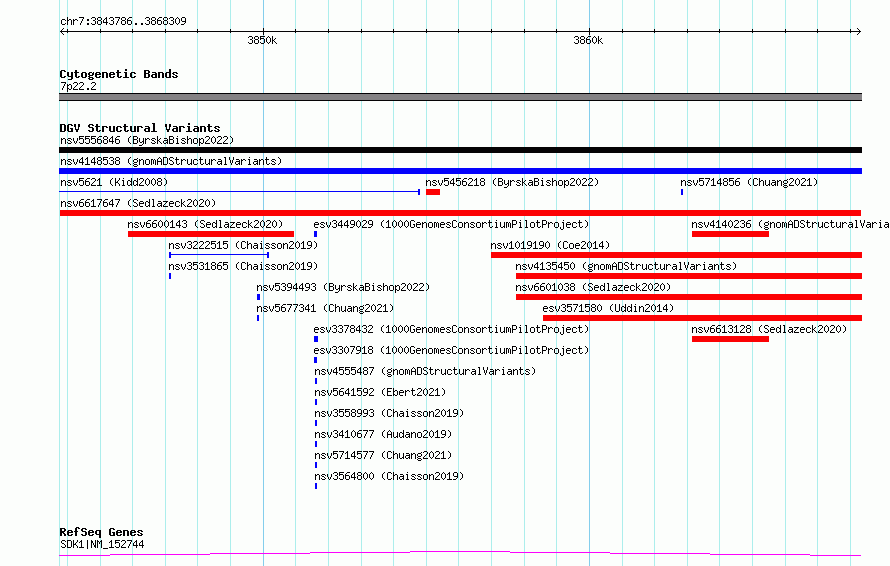Open nsv3222515 (Chaisson2019) variant label
Image resolution: width=890 pixels, height=566 pixels.
click(x=244, y=245)
